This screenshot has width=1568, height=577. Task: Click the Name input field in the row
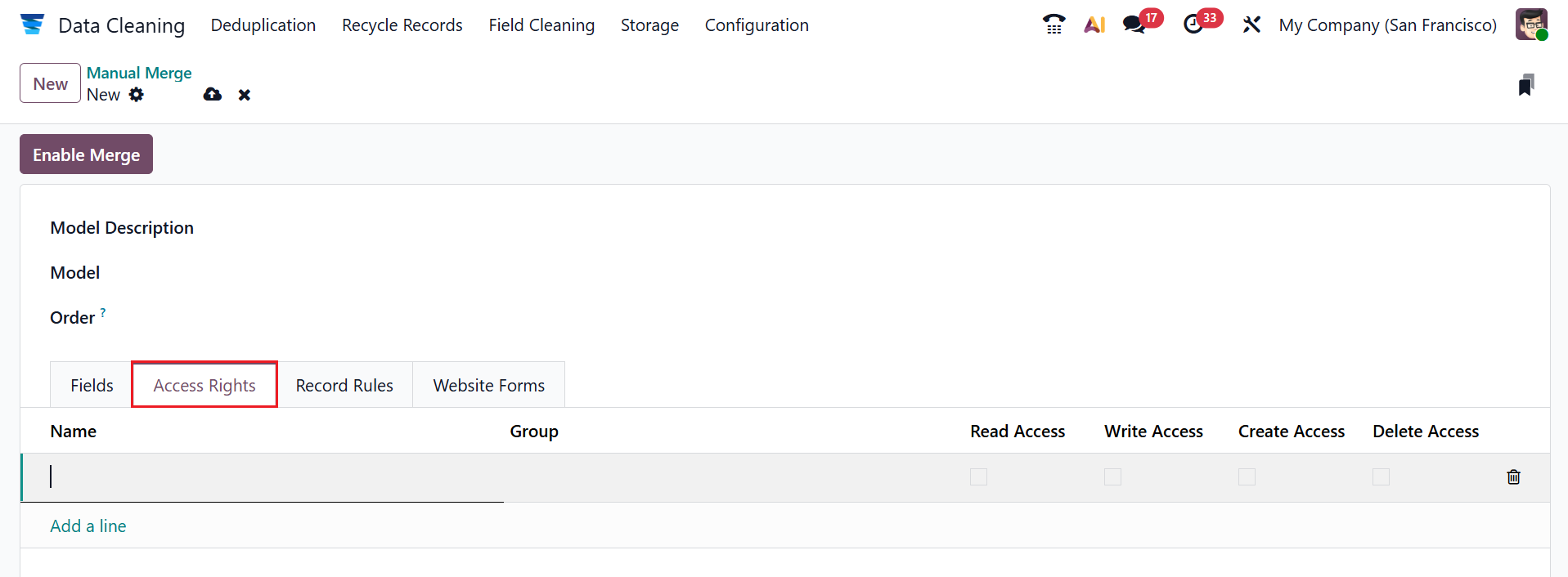point(262,476)
